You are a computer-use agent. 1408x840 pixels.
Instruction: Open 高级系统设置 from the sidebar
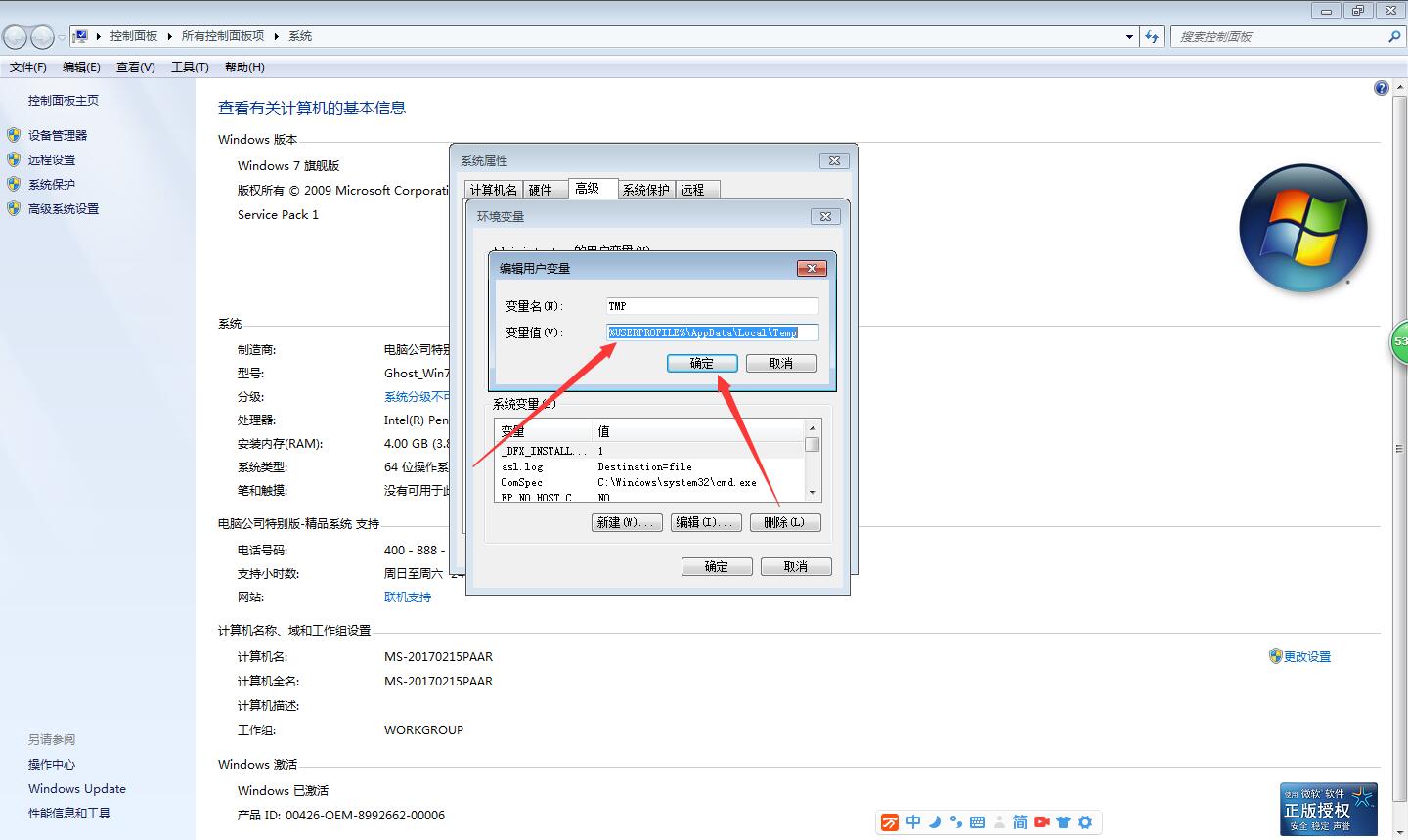coord(64,209)
